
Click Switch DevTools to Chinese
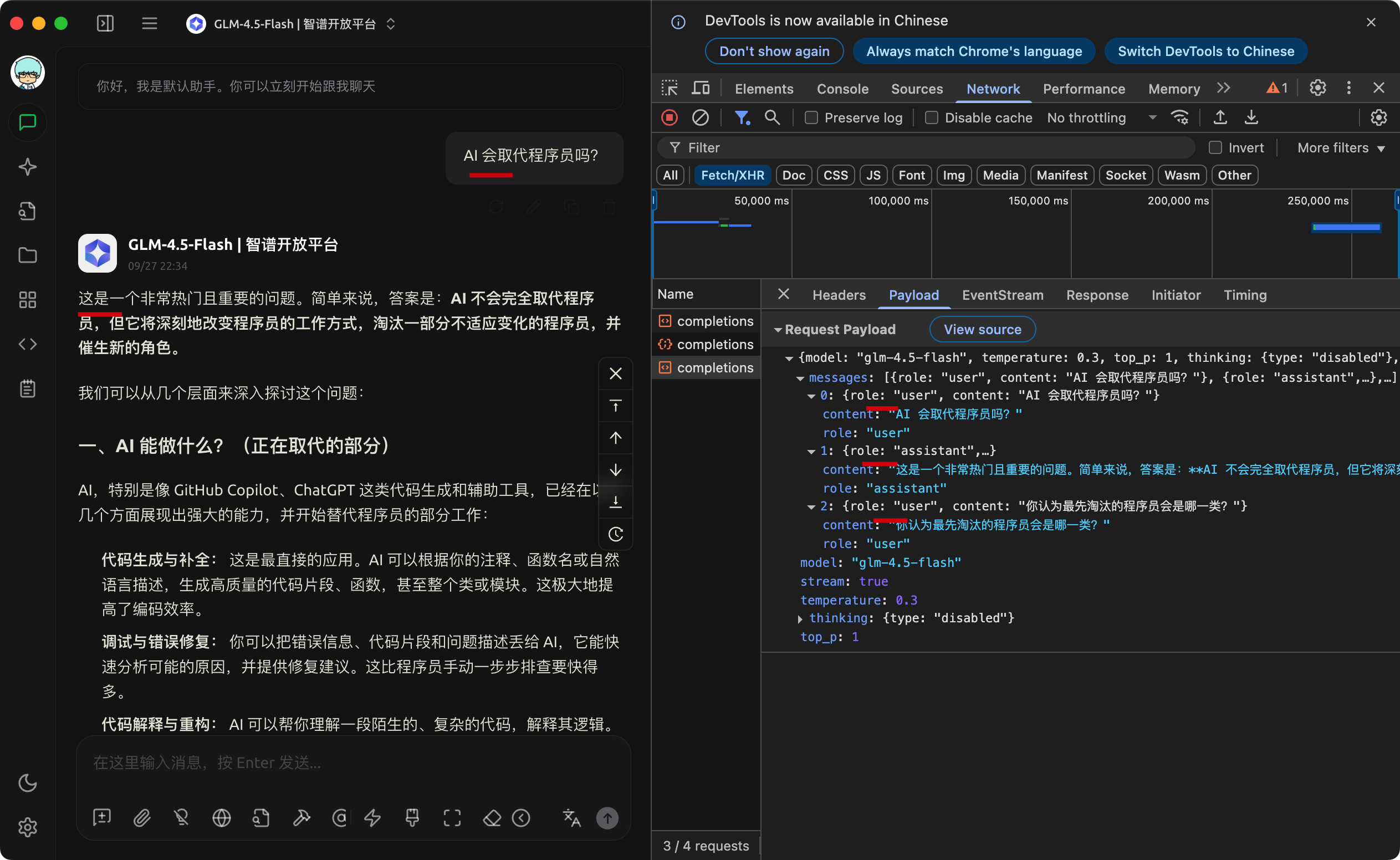click(x=1205, y=51)
